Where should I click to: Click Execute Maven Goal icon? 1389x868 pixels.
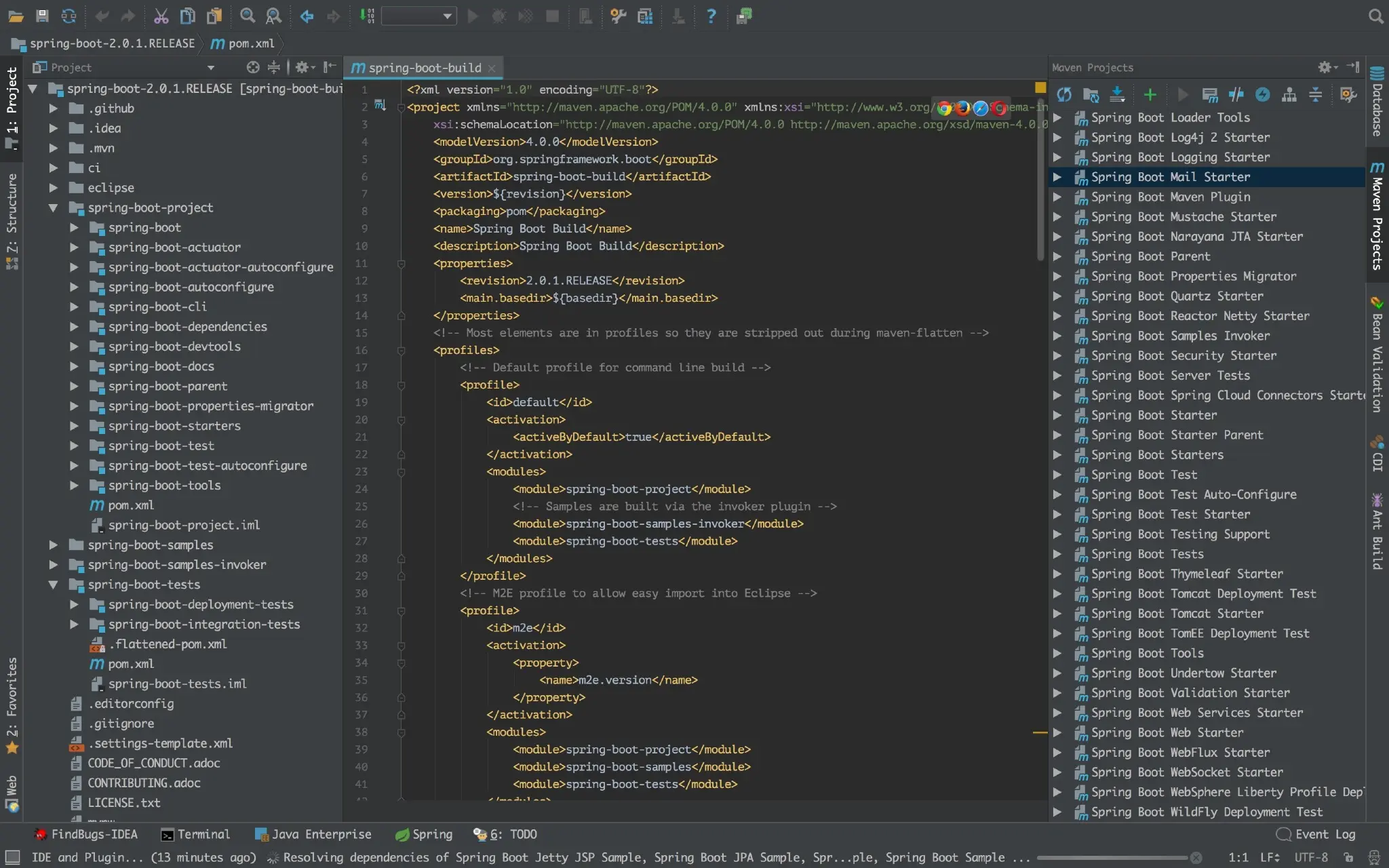pos(1209,95)
